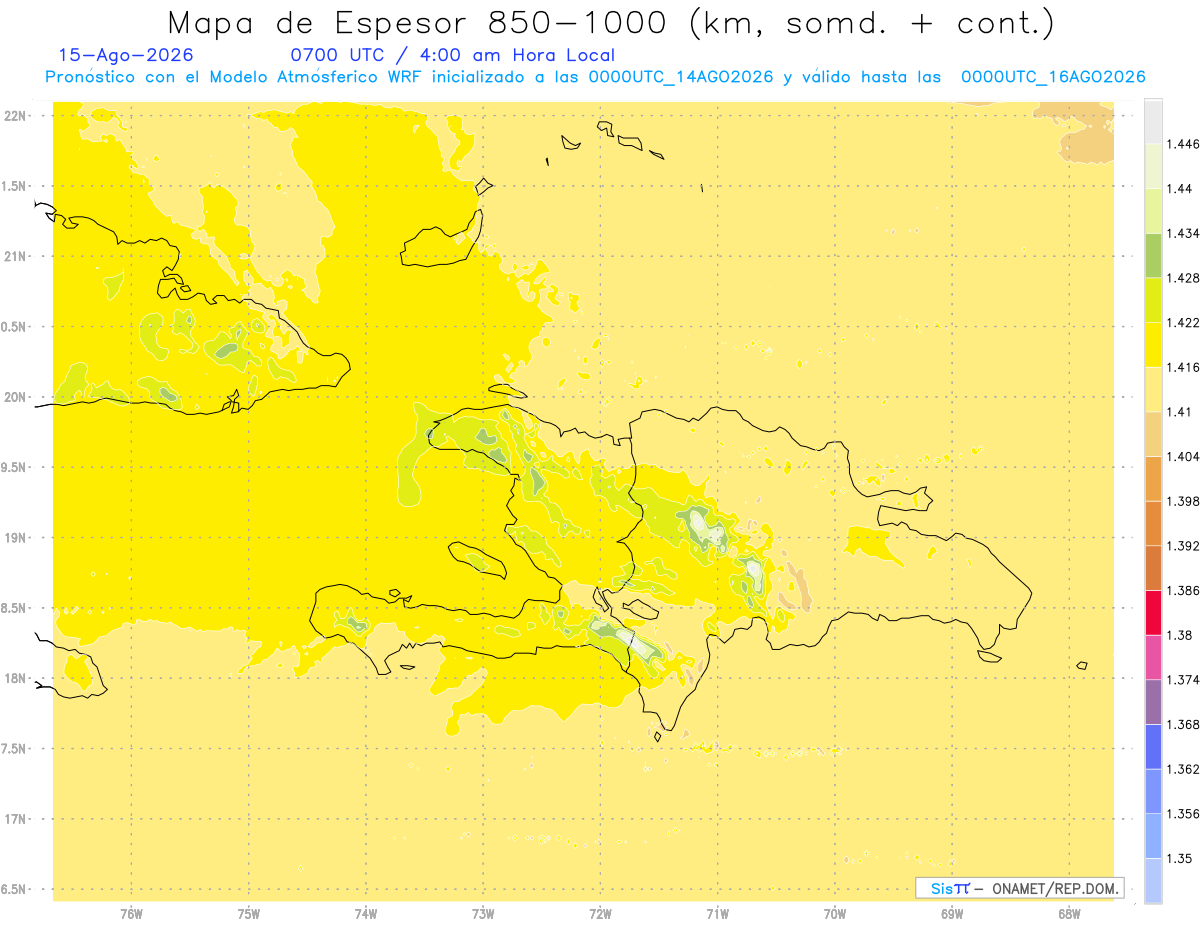This screenshot has height=927, width=1200.
Task: Click the '21N' latitude label
Action: pyautogui.click(x=15, y=256)
